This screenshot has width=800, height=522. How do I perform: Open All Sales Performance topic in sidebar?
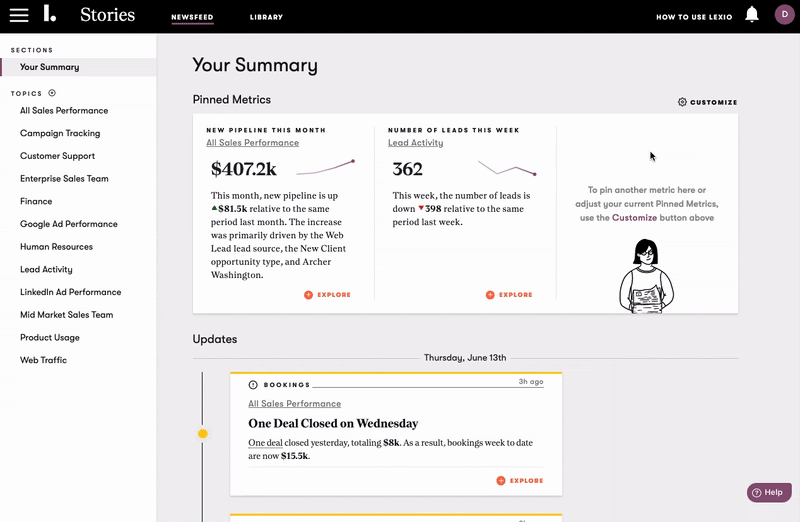64,110
